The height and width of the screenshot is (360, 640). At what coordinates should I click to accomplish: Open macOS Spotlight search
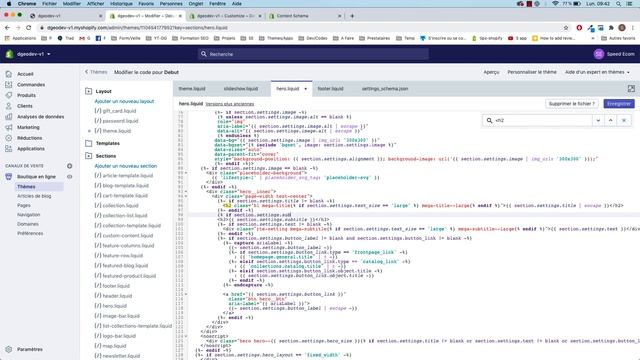pos(618,4)
